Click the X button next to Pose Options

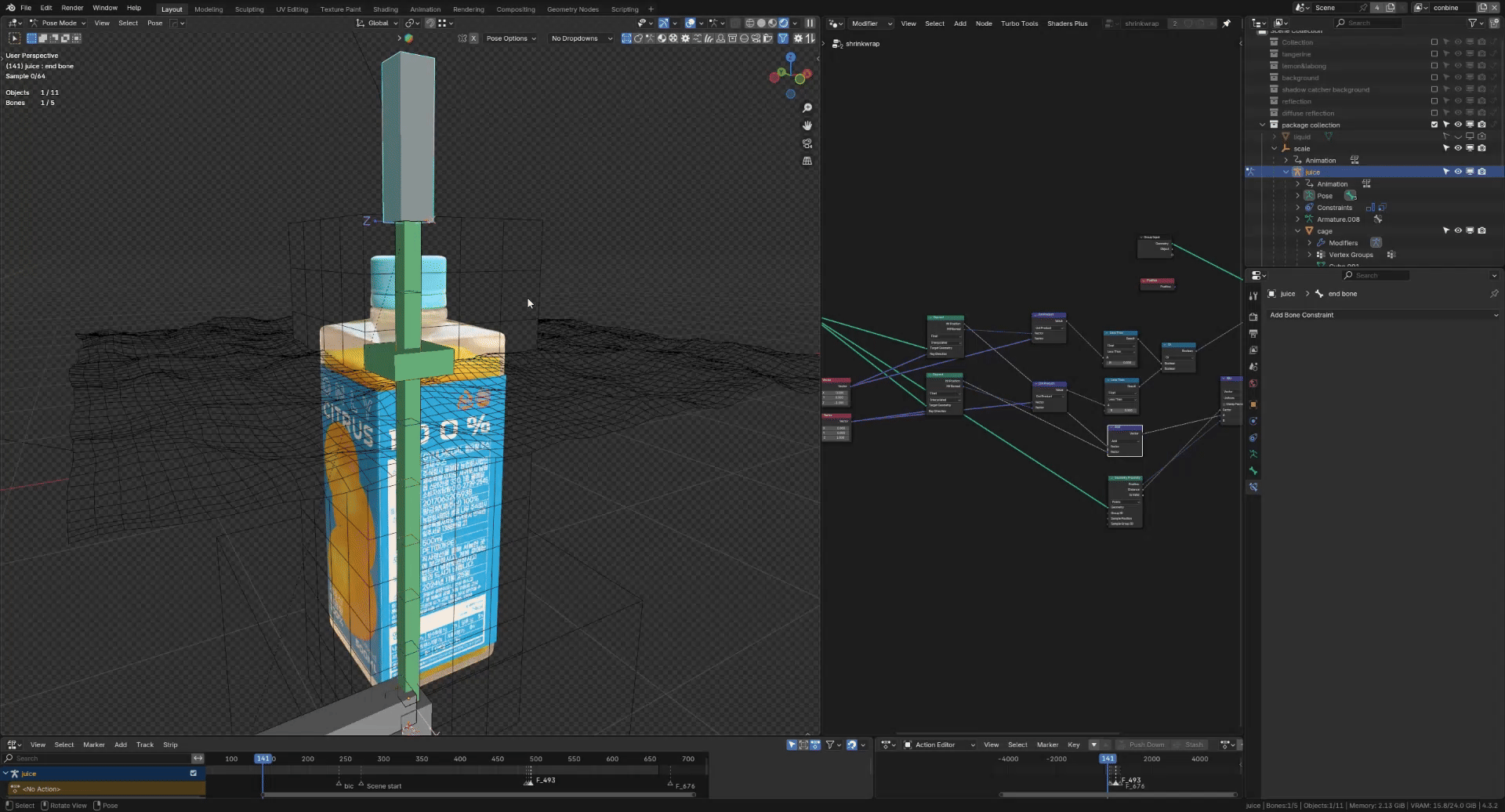pos(473,38)
